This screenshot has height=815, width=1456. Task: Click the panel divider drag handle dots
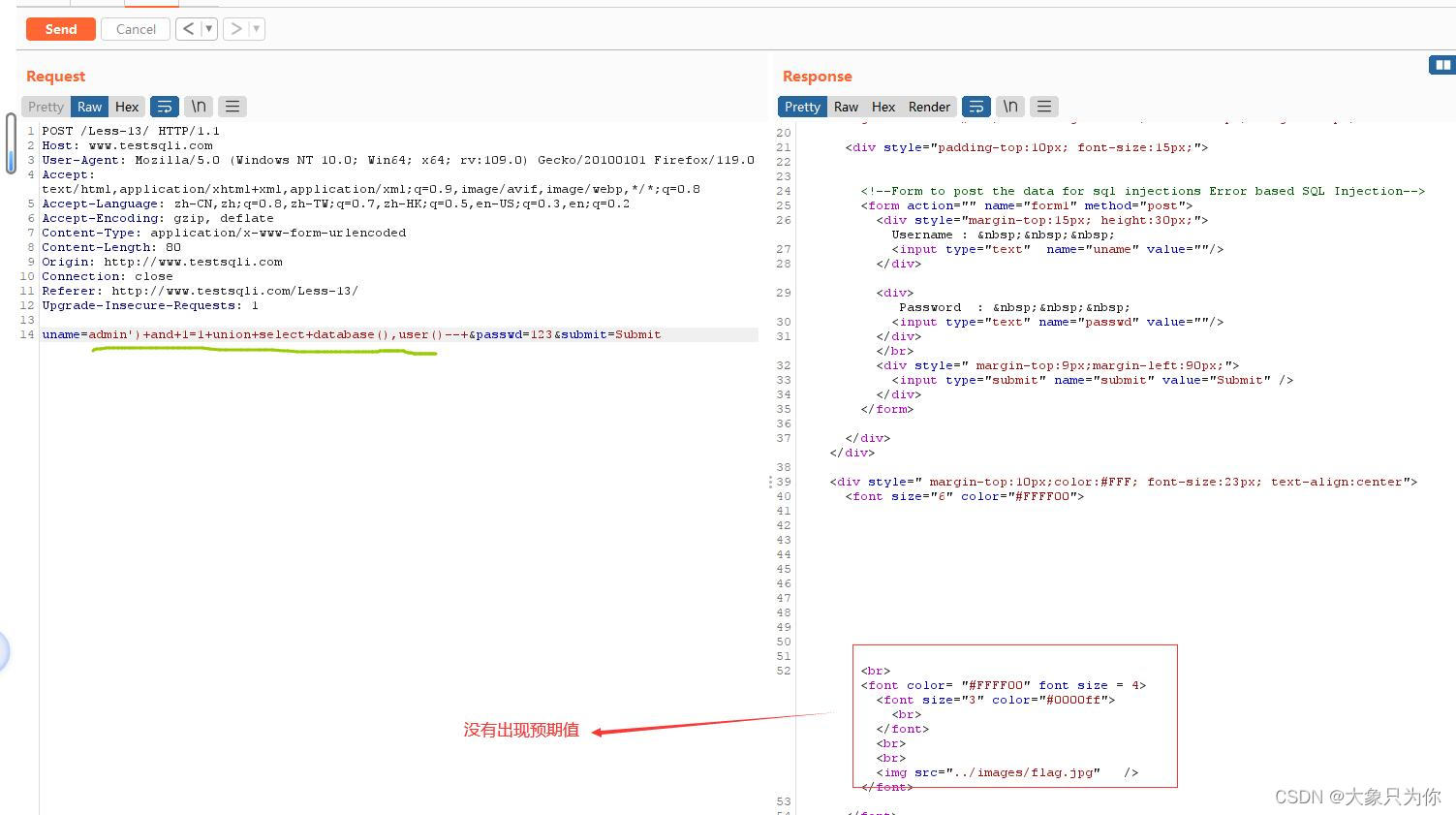coord(771,482)
